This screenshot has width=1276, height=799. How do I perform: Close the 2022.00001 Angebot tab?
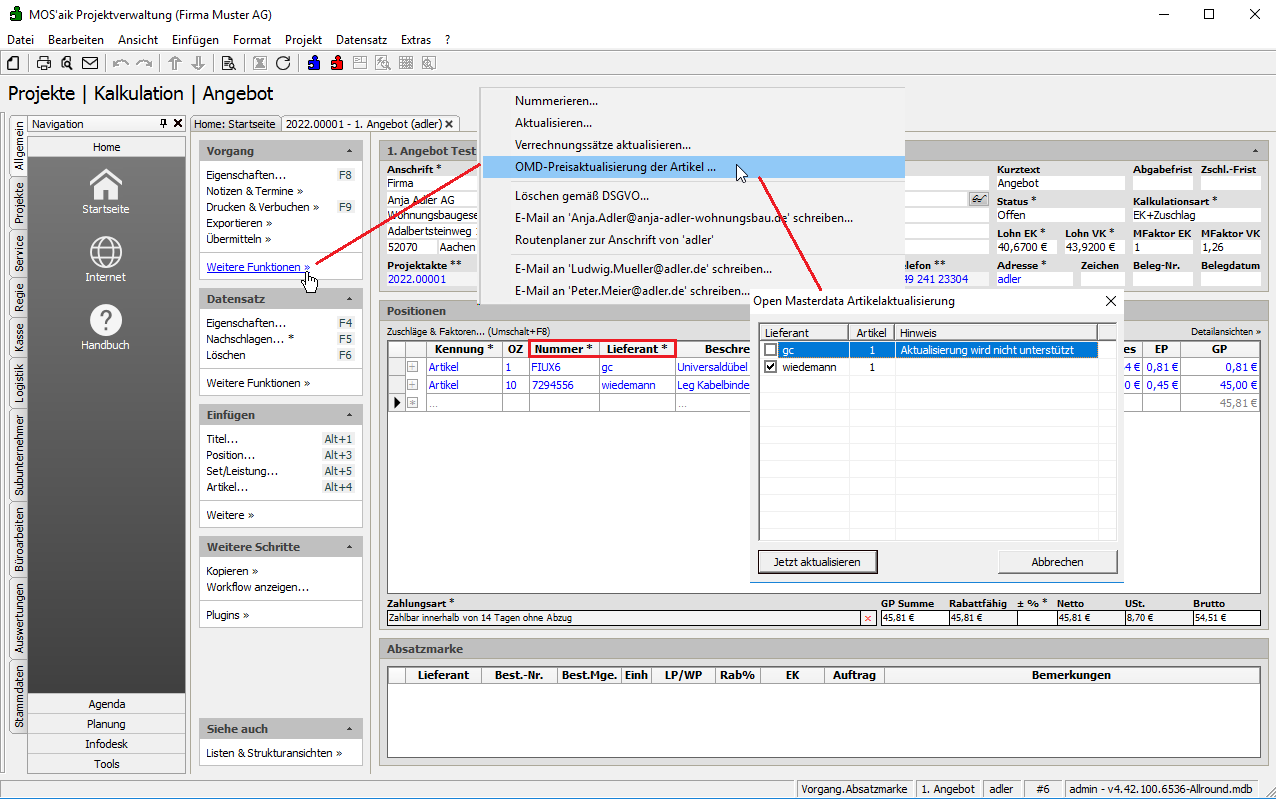click(x=450, y=124)
